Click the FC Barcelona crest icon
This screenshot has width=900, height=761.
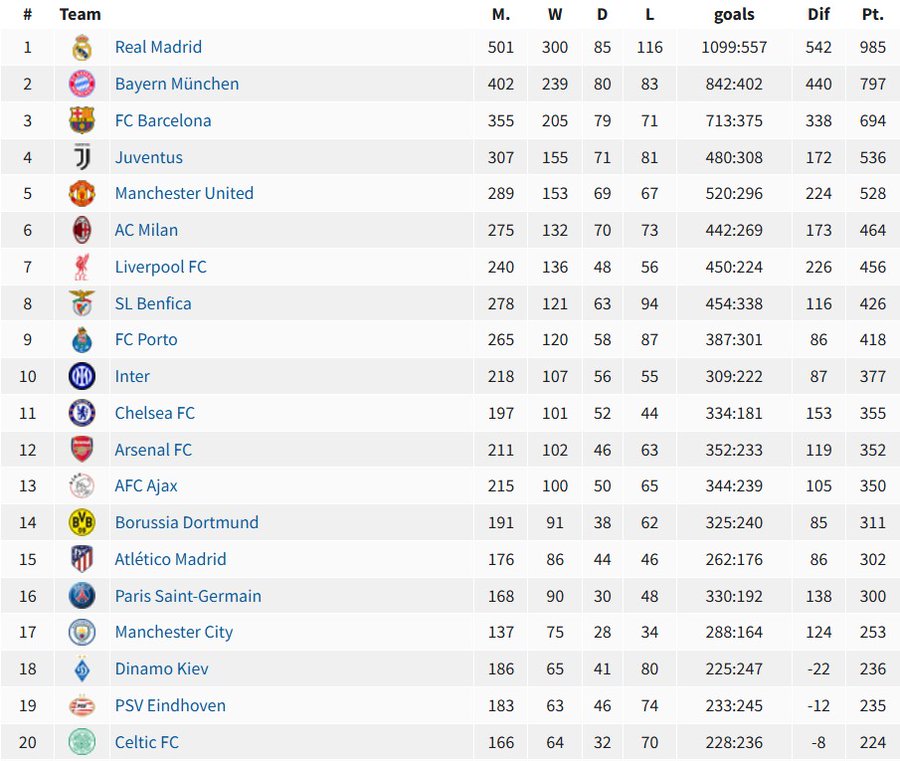pyautogui.click(x=82, y=121)
